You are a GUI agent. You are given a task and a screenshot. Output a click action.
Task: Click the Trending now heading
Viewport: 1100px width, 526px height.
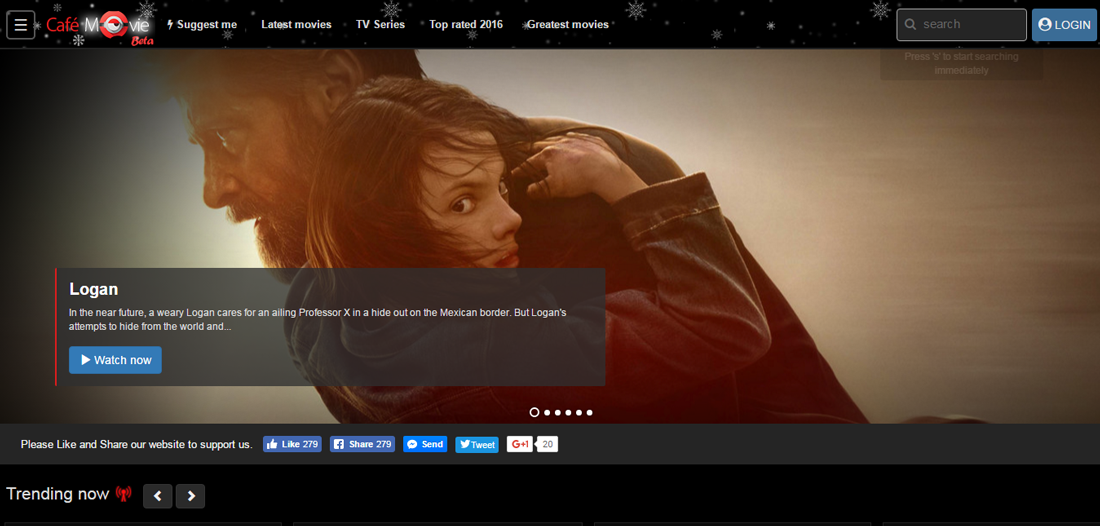(58, 494)
